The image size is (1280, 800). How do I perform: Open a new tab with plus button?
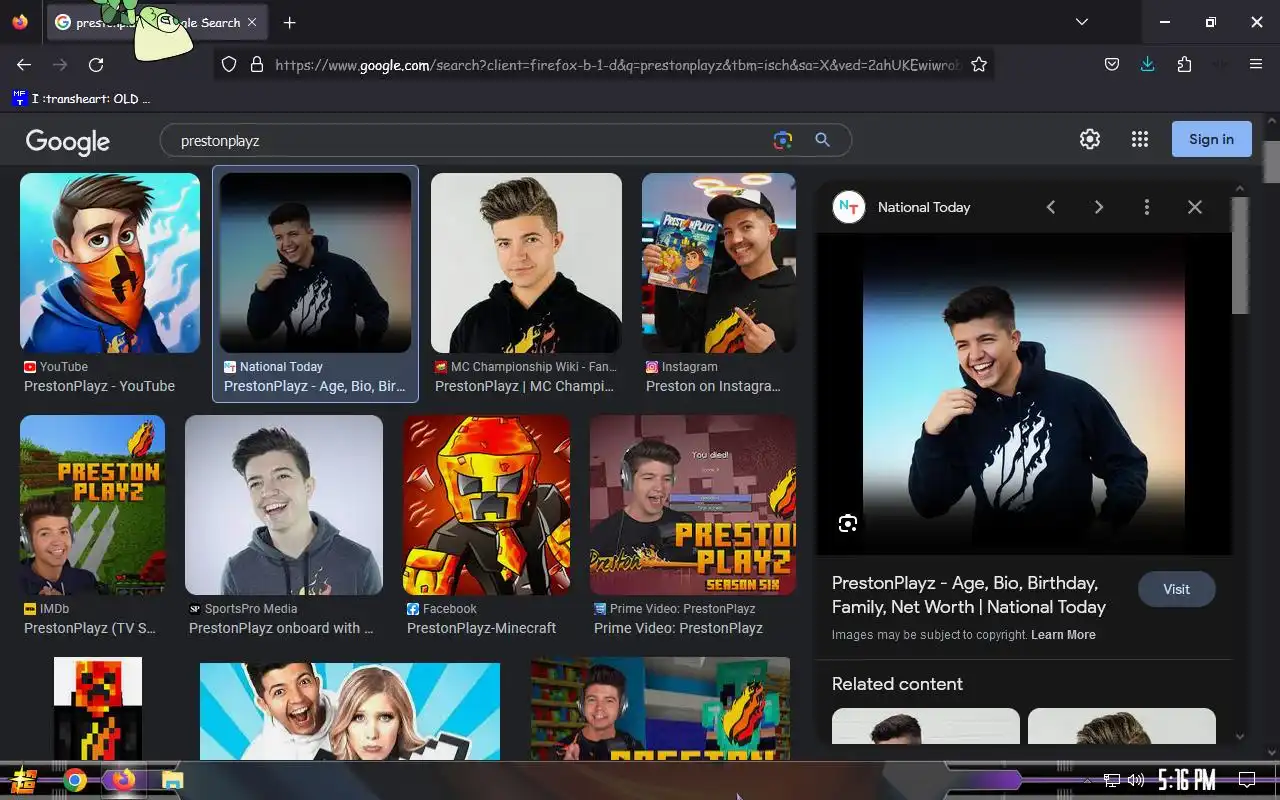point(289,22)
